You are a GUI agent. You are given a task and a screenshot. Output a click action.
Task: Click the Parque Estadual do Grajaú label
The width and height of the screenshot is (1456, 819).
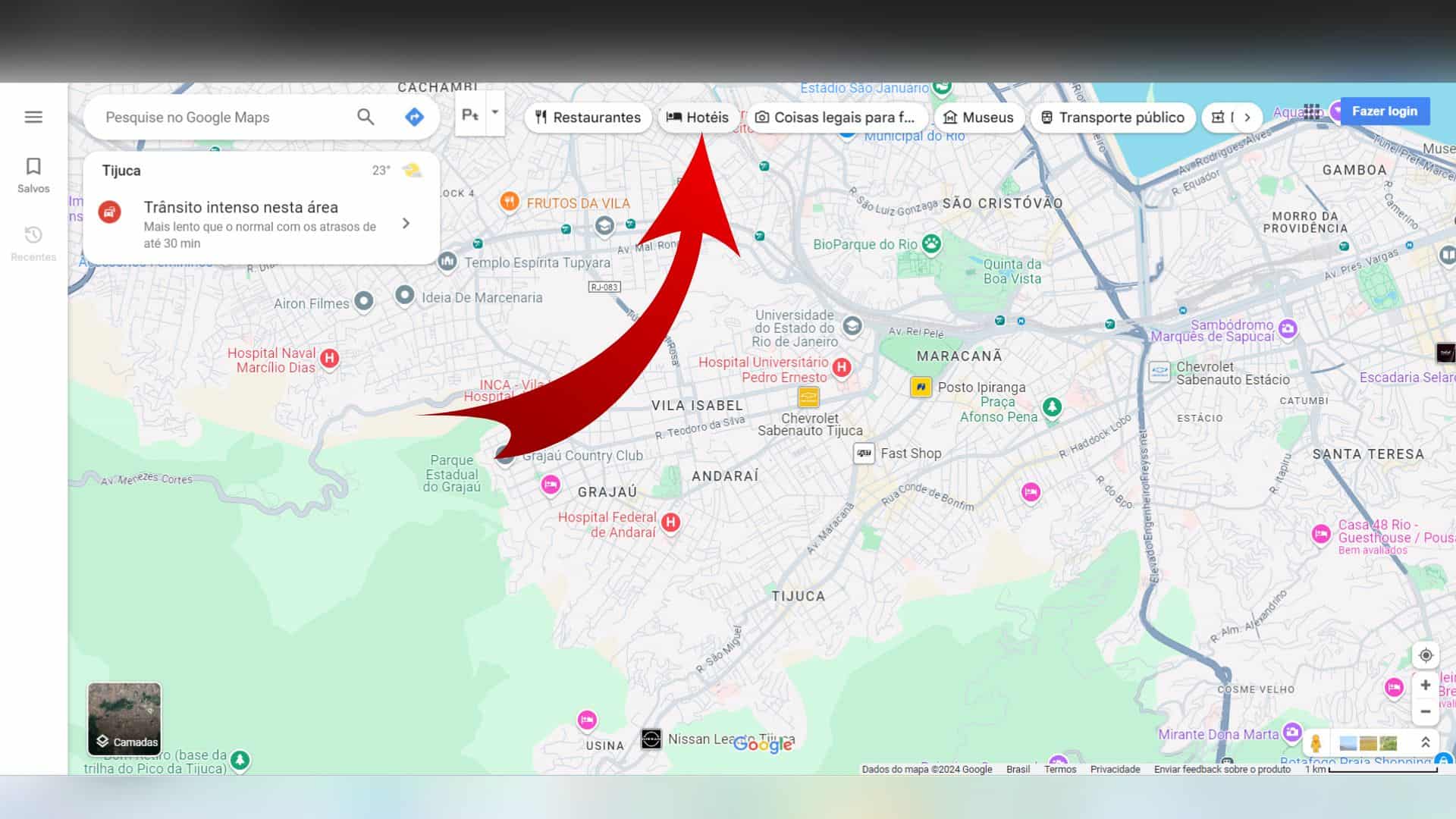[x=452, y=474]
